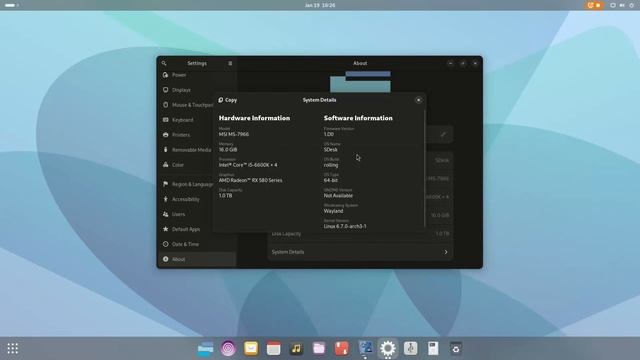Select Displays in the Settings sidebar
The height and width of the screenshot is (360, 640).
pyautogui.click(x=197, y=90)
